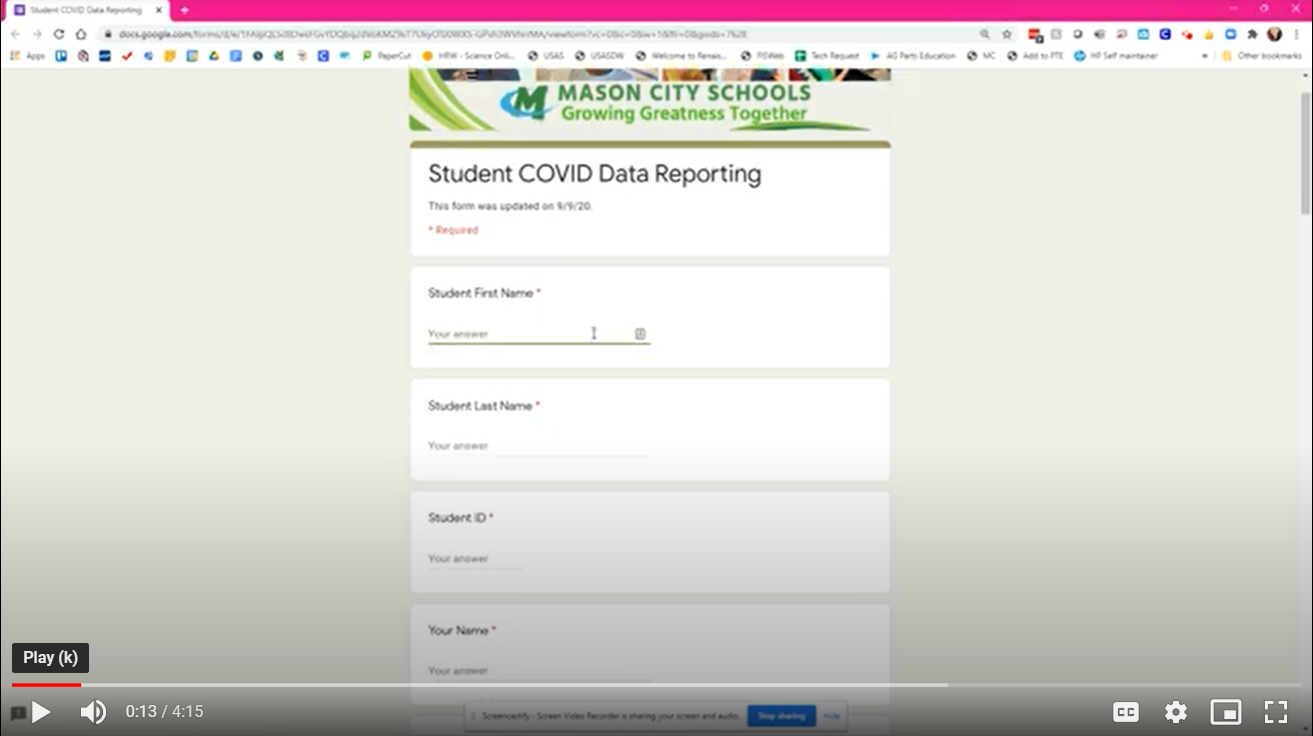Reload the page

pos(59,34)
